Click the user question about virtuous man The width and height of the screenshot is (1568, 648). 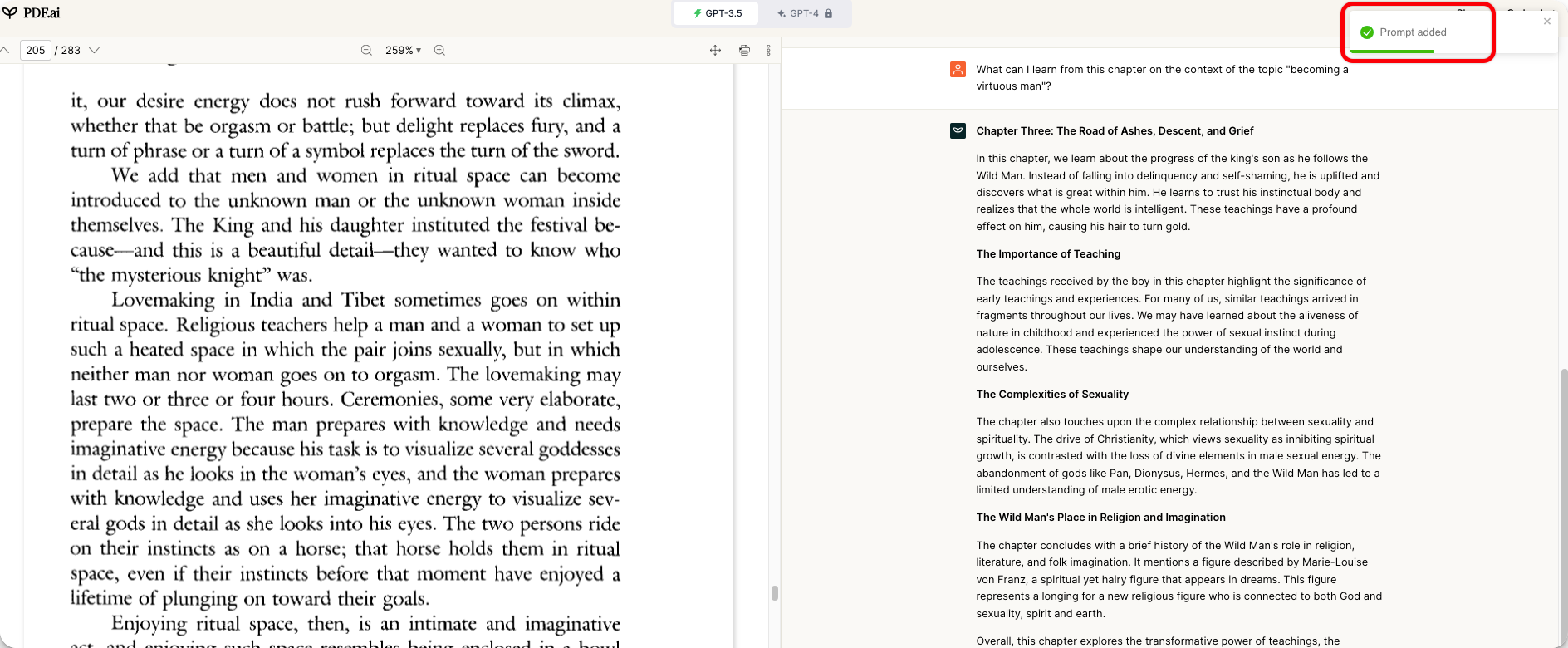coord(1162,78)
